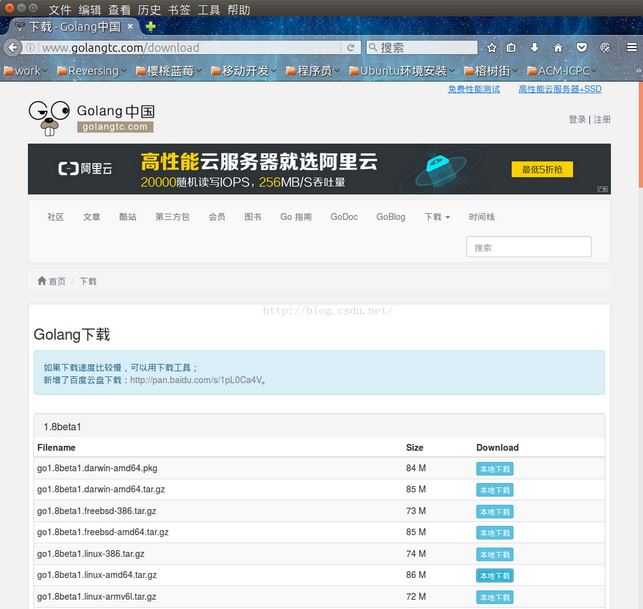Go back with the browser back arrow
643x609 pixels.
(x=12, y=48)
